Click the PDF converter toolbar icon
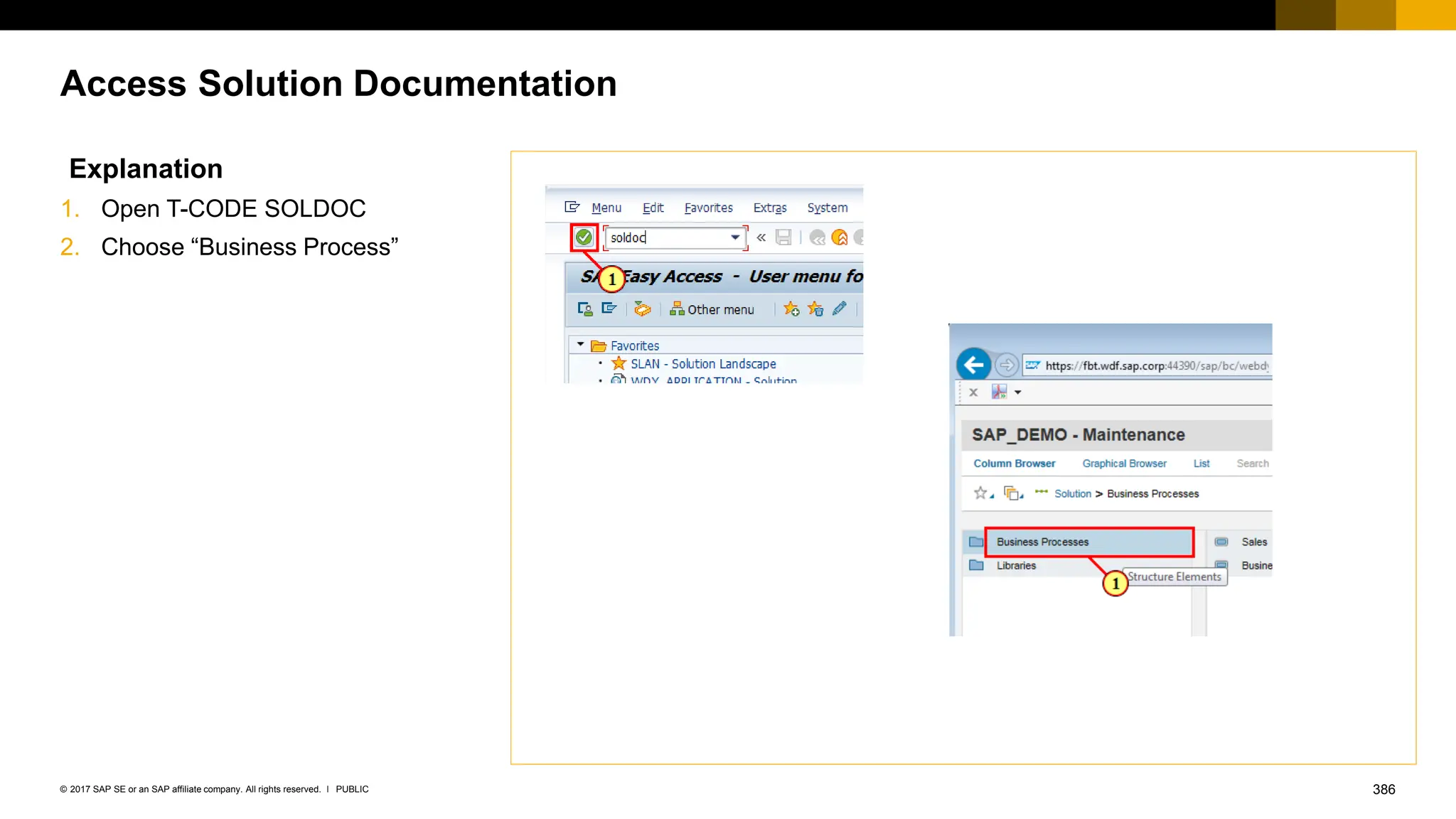 999,392
